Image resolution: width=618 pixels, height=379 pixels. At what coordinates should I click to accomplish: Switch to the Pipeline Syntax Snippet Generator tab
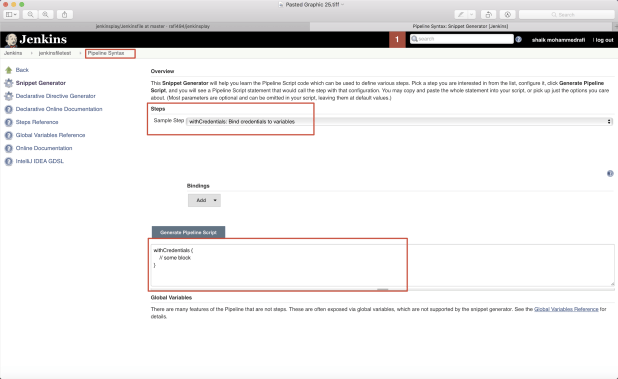click(x=460, y=26)
